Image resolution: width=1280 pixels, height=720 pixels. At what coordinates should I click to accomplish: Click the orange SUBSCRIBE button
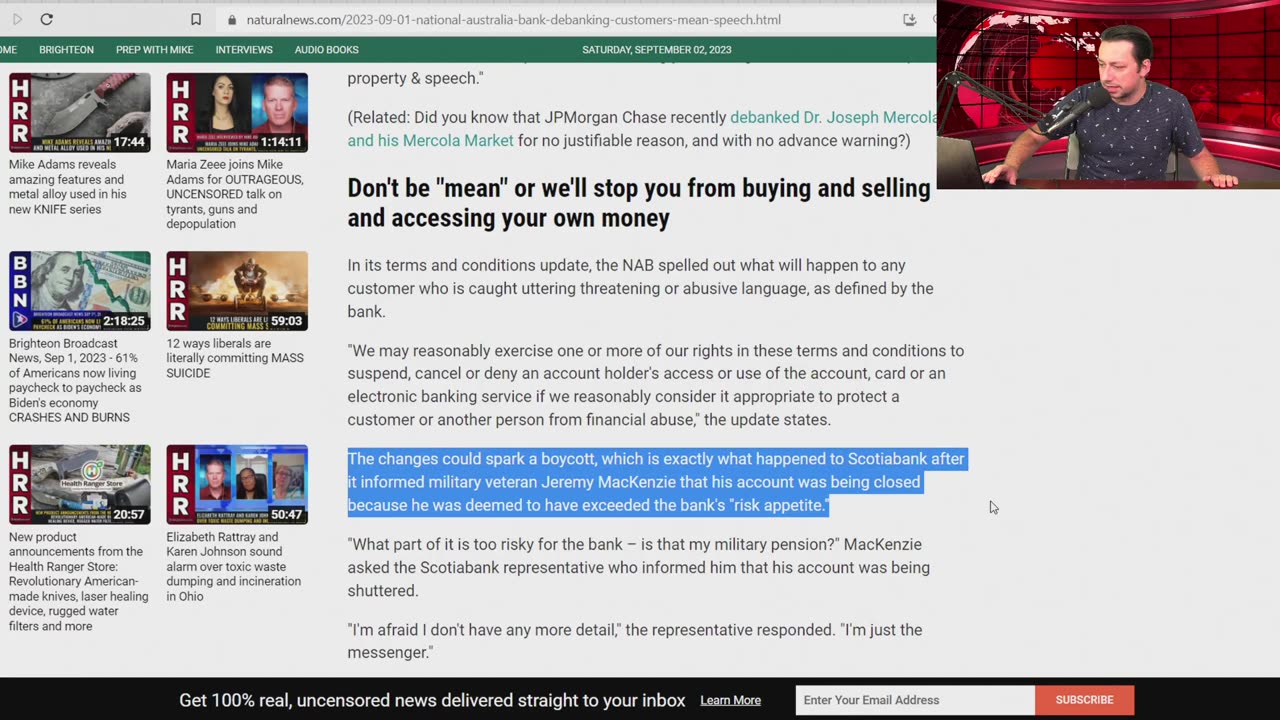tap(1084, 700)
